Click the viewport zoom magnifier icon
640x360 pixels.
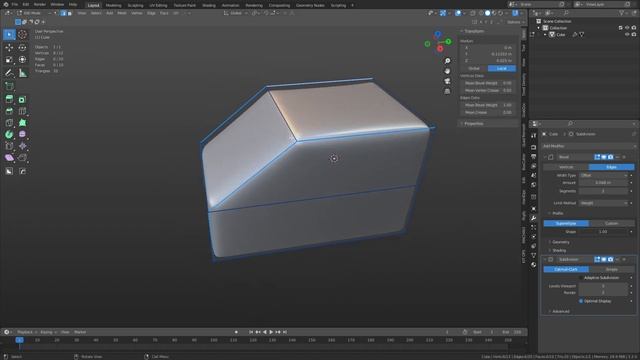pyautogui.click(x=447, y=61)
